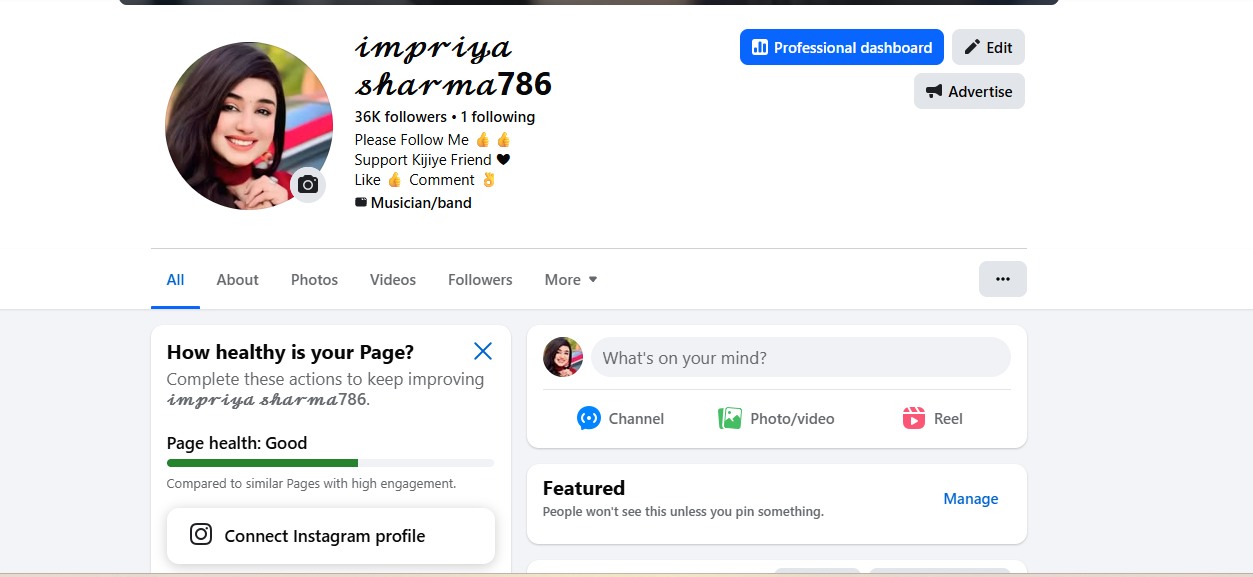Close the Page health card

483,351
